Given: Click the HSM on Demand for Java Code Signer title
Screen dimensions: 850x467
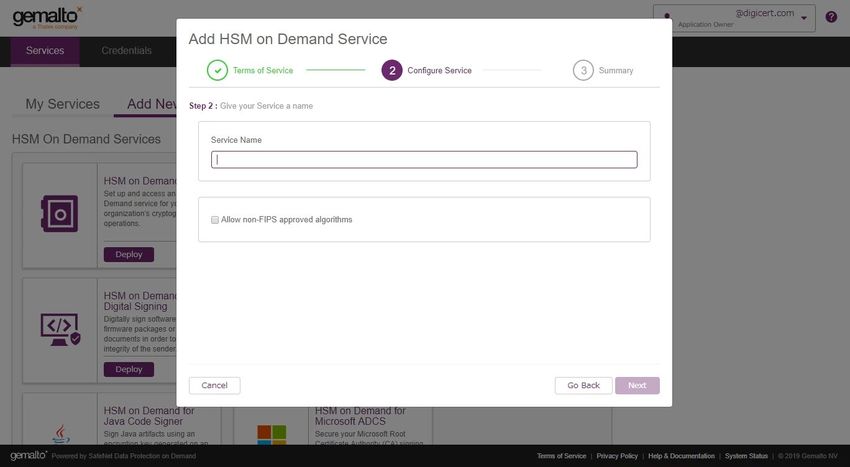Looking at the screenshot, I should (x=149, y=416).
